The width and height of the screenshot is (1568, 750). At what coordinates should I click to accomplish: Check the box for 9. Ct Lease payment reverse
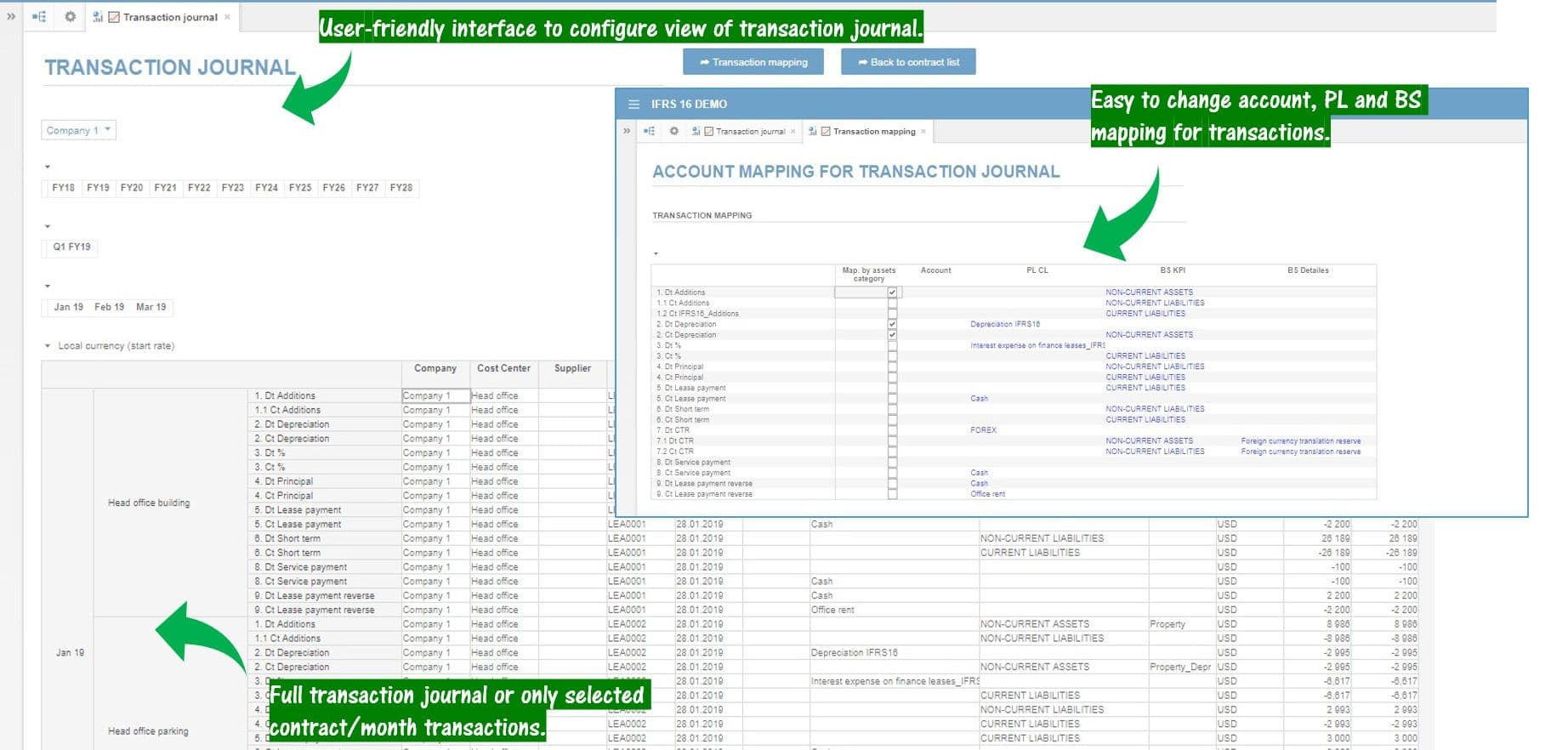pos(892,494)
